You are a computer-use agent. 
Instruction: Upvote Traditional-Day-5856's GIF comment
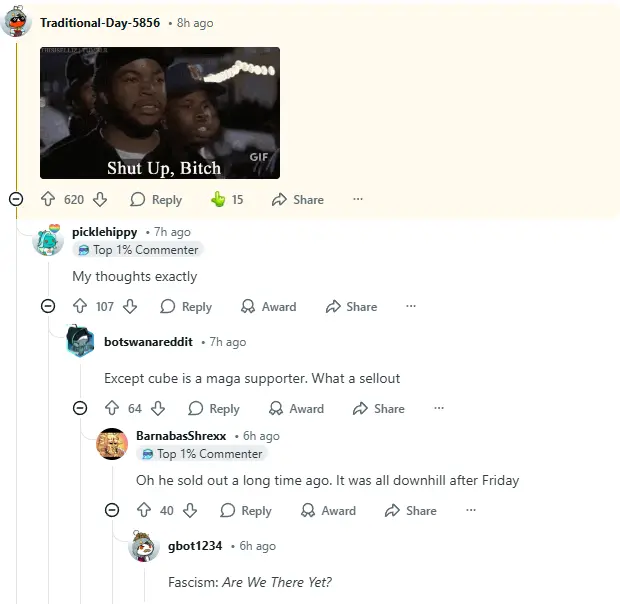[48, 199]
